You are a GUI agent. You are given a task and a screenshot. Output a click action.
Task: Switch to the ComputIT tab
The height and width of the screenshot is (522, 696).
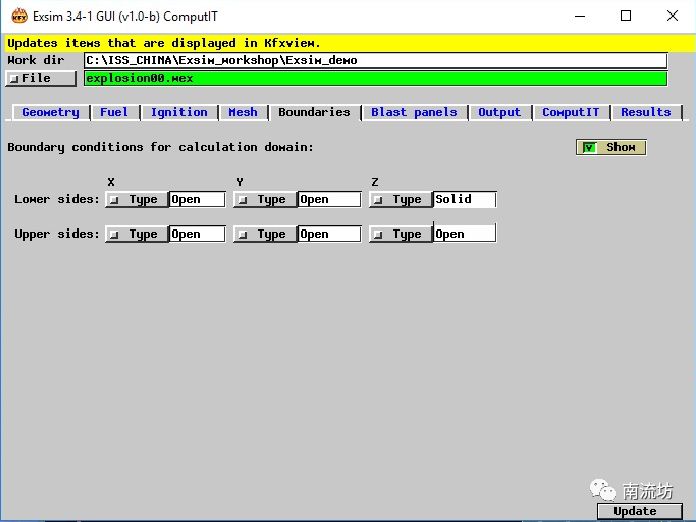point(570,112)
